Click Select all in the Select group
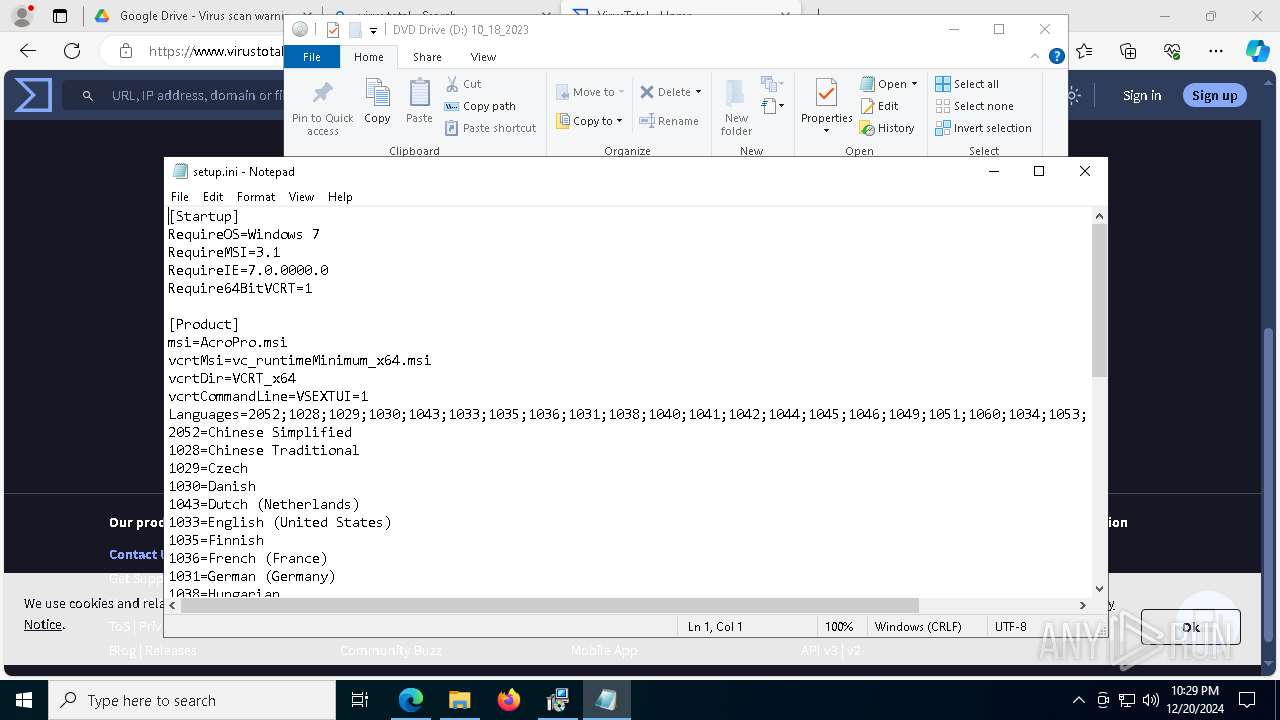Image resolution: width=1280 pixels, height=720 pixels. pyautogui.click(x=966, y=84)
